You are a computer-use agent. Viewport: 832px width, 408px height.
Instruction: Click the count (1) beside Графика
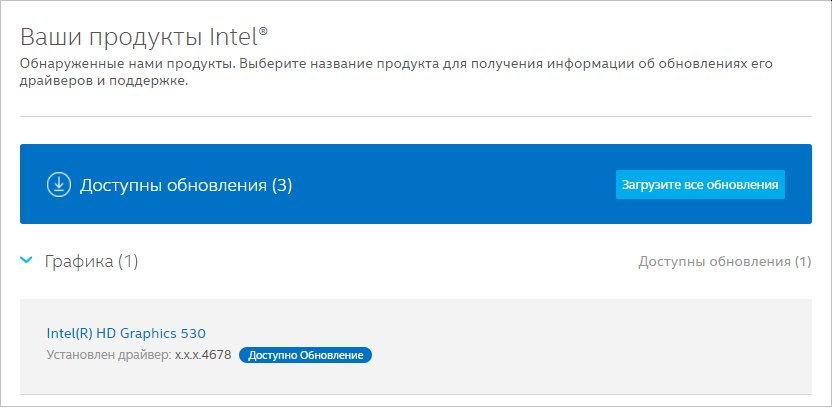pos(128,262)
